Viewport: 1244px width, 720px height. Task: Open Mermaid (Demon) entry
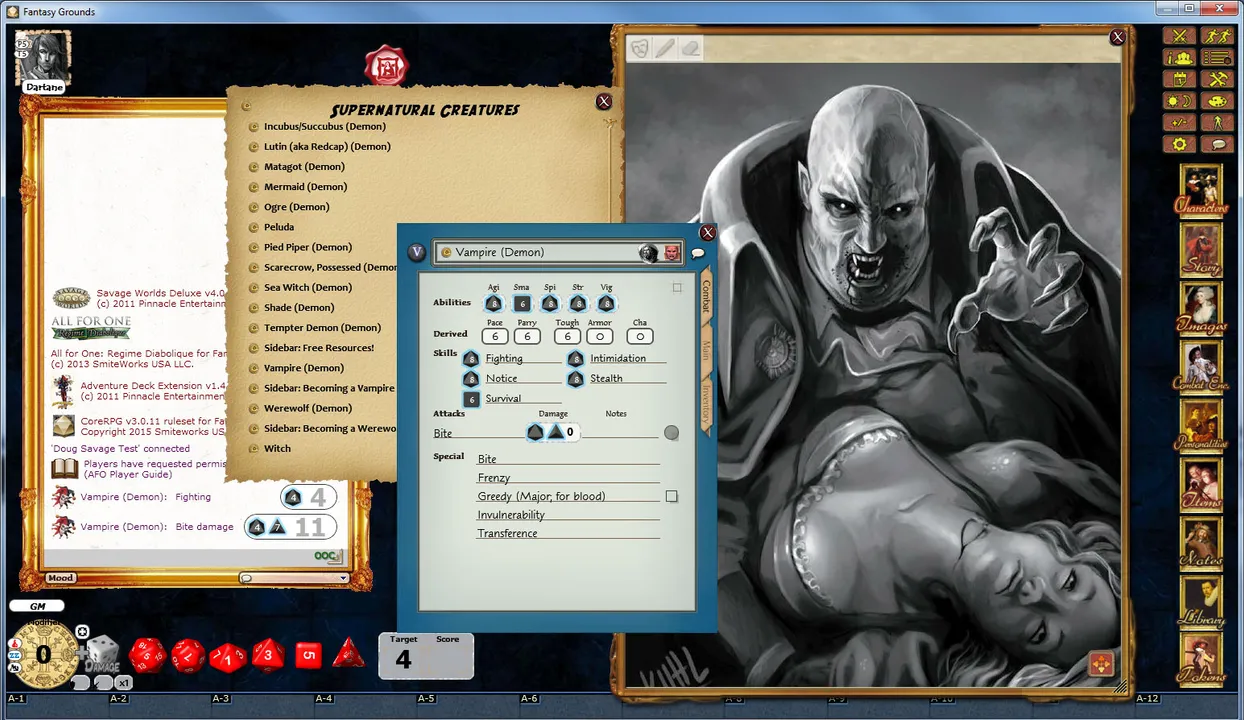point(306,187)
